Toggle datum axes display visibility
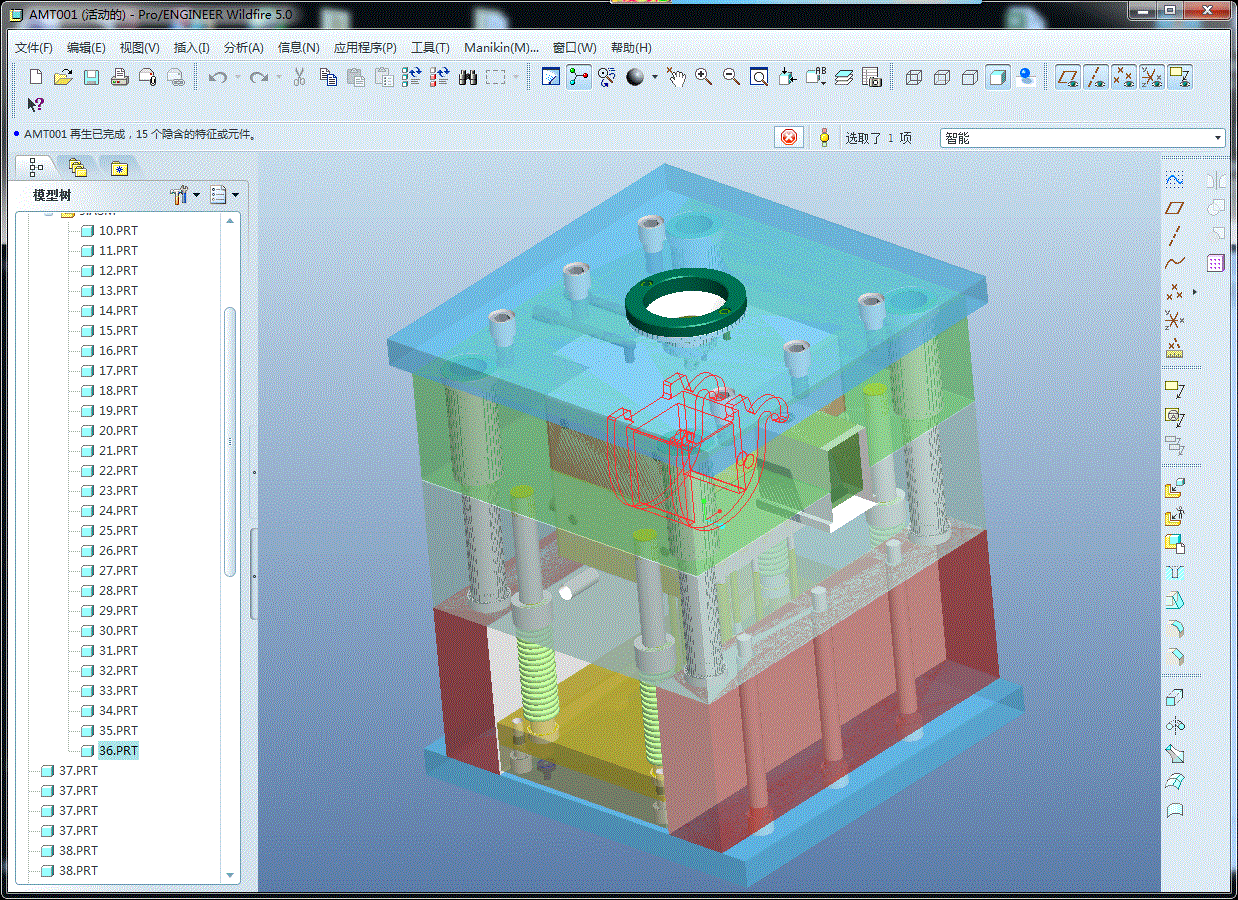 click(1097, 77)
